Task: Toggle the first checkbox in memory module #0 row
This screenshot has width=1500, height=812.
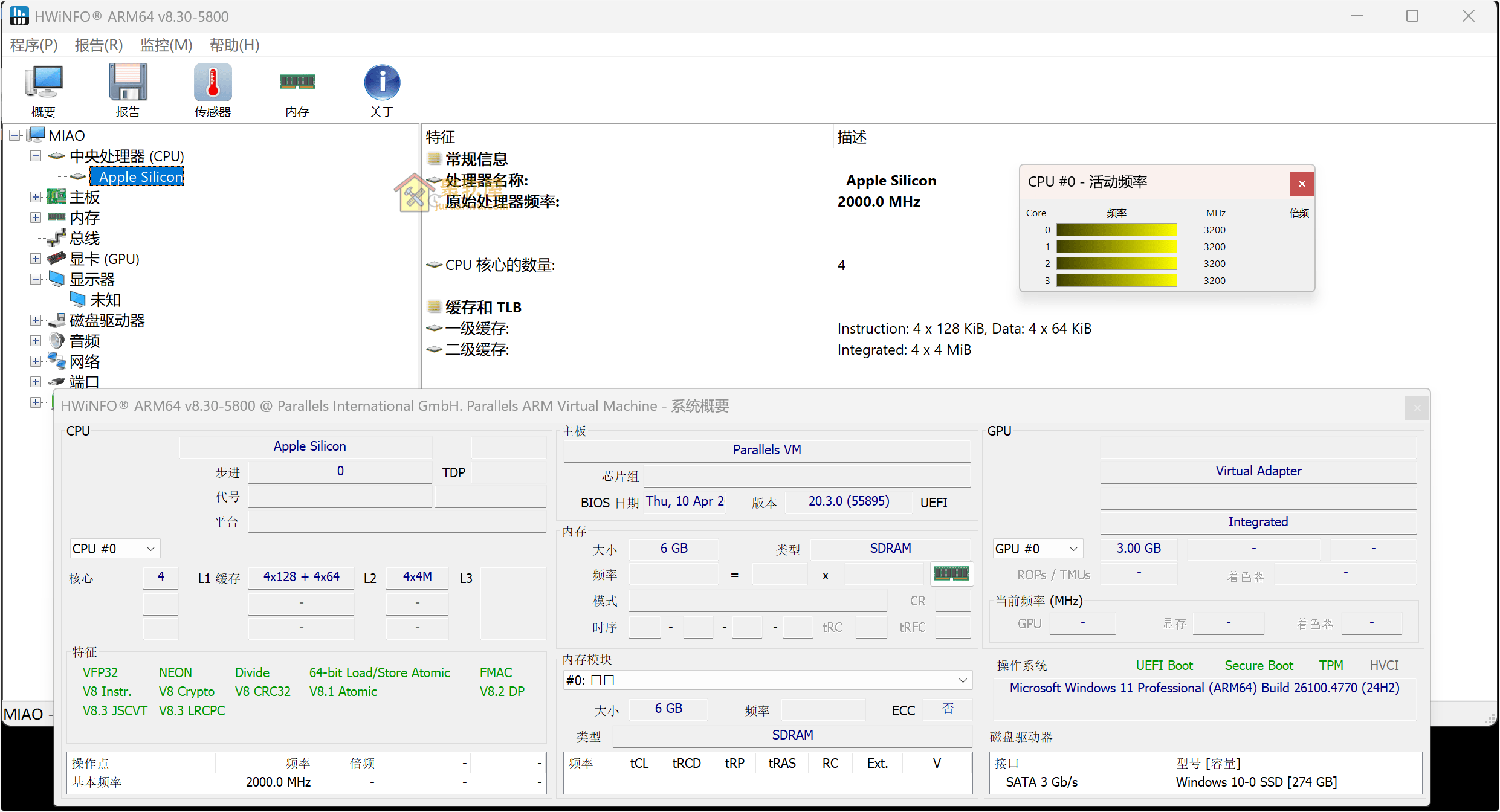Action: pyautogui.click(x=595, y=680)
